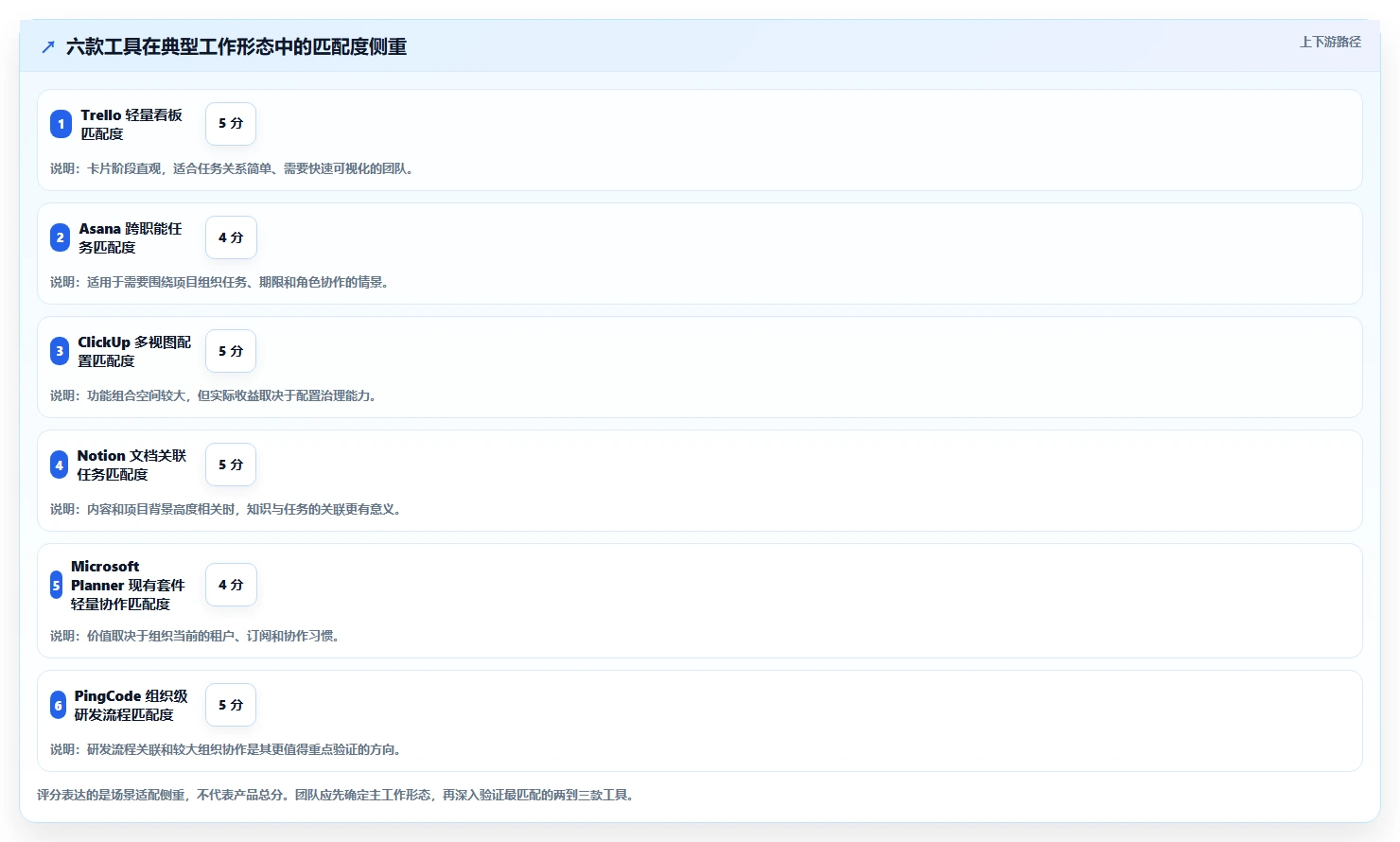Click the 5 分 score chip for ClickUp
This screenshot has width=1400, height=842.
[231, 351]
